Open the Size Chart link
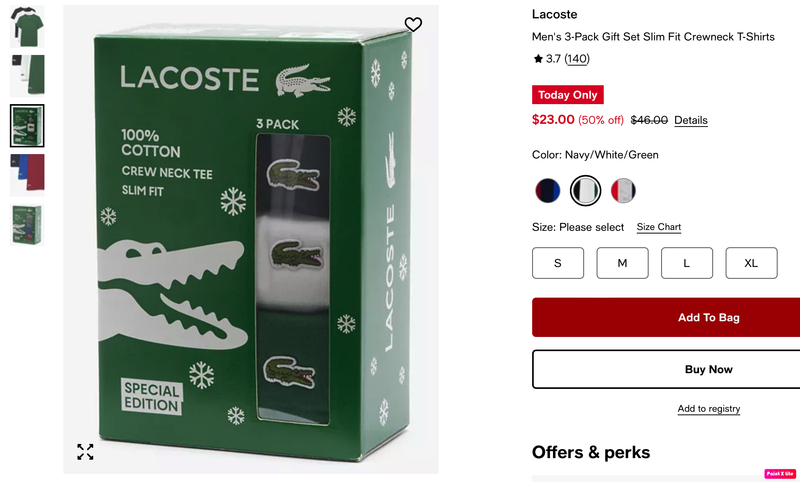Viewport: 800px width, 482px height. [659, 227]
